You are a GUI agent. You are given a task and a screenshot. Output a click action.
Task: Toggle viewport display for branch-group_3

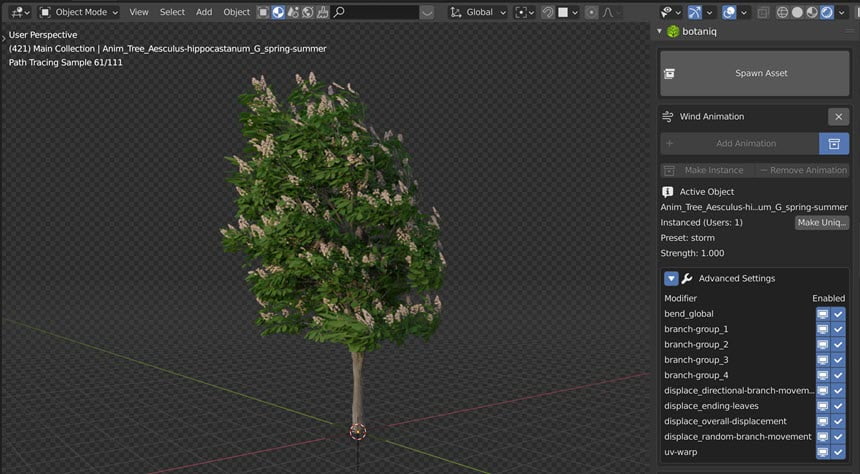pyautogui.click(x=823, y=360)
